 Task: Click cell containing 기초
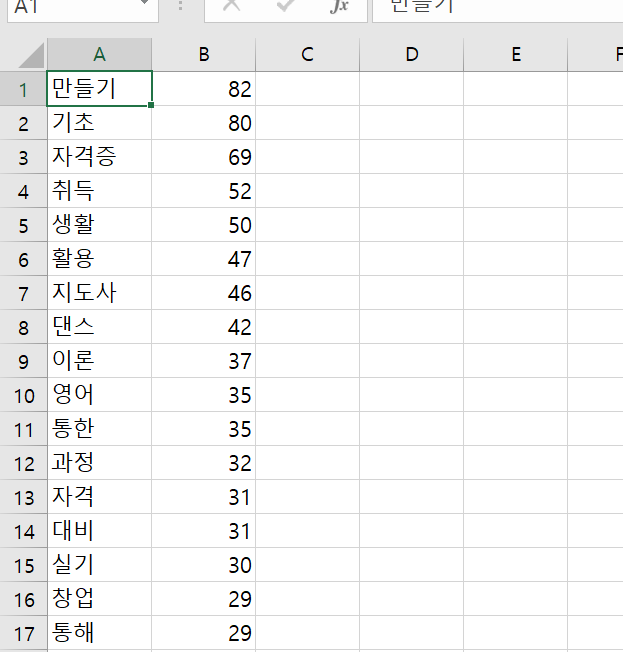click(99, 123)
